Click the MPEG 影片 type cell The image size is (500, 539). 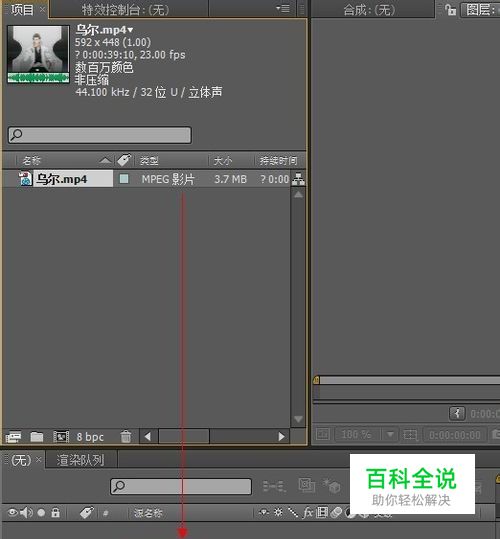point(168,179)
